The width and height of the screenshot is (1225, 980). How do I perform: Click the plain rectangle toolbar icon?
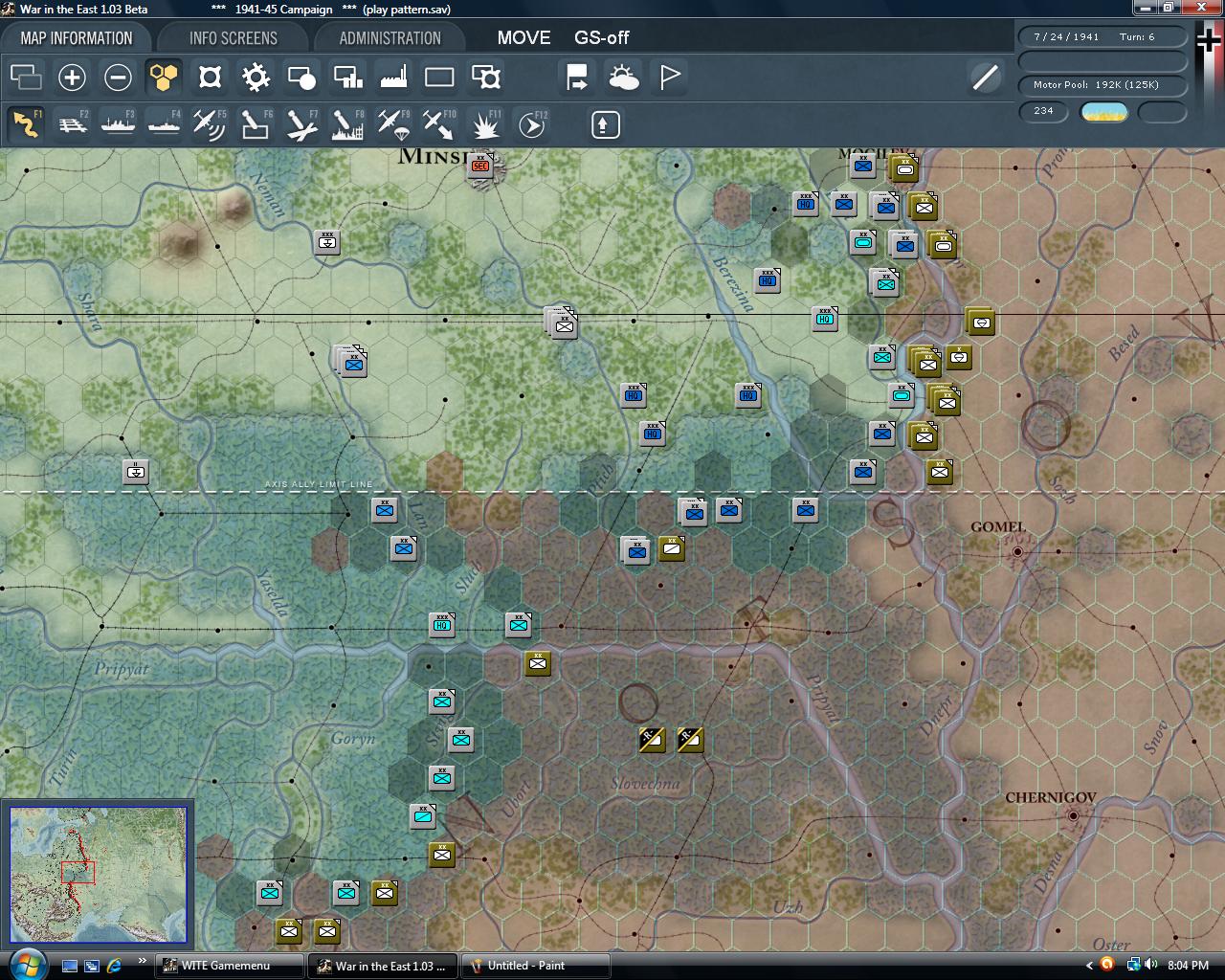pyautogui.click(x=439, y=78)
